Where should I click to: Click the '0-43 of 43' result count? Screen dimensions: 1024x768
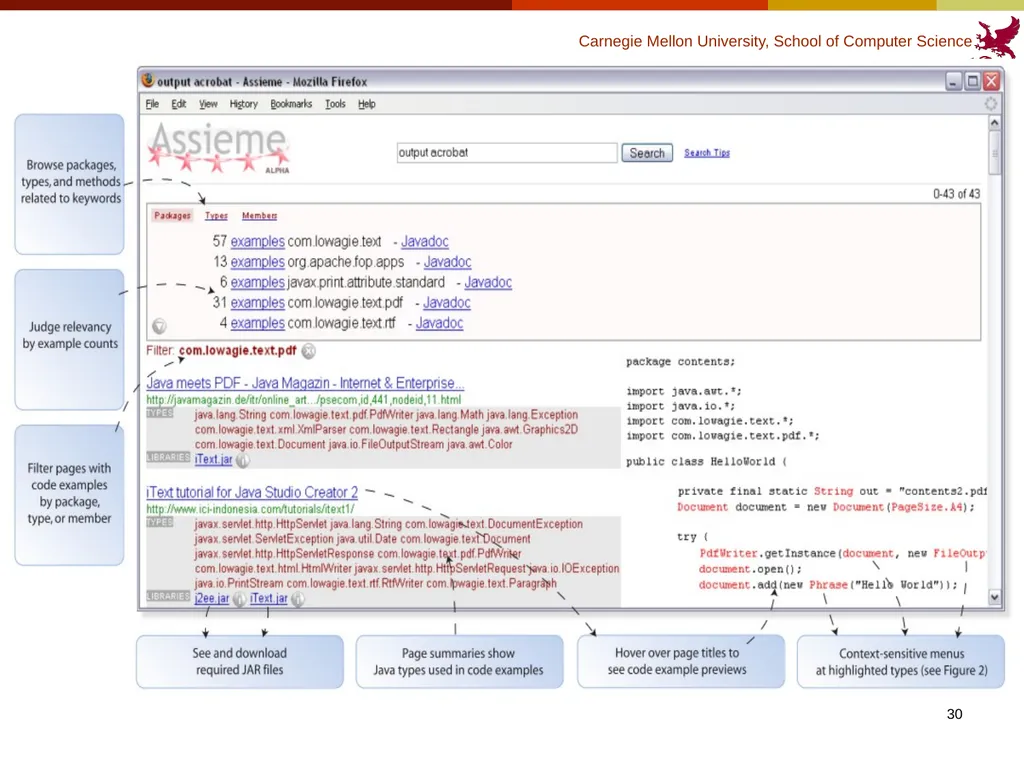pyautogui.click(x=956, y=194)
